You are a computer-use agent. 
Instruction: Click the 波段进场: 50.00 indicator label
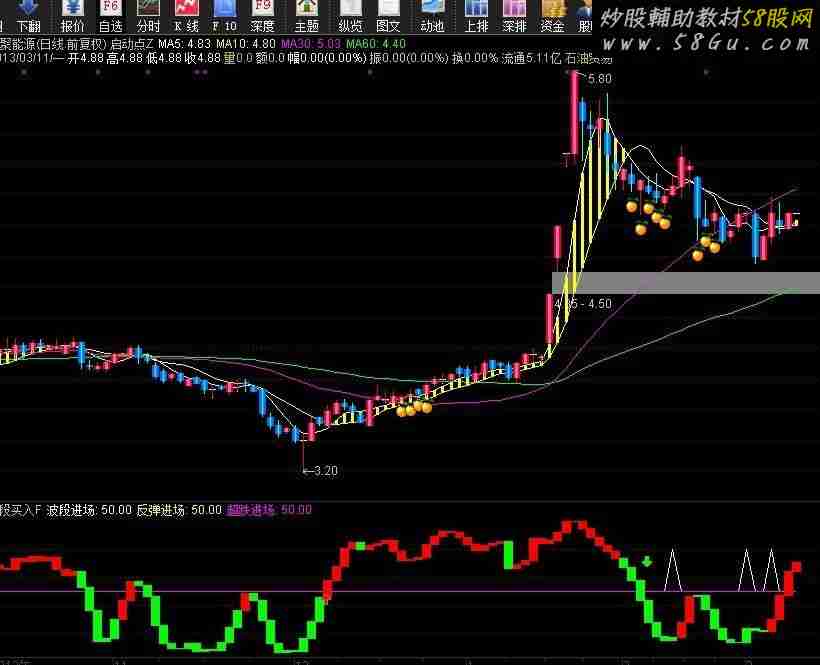(x=89, y=510)
